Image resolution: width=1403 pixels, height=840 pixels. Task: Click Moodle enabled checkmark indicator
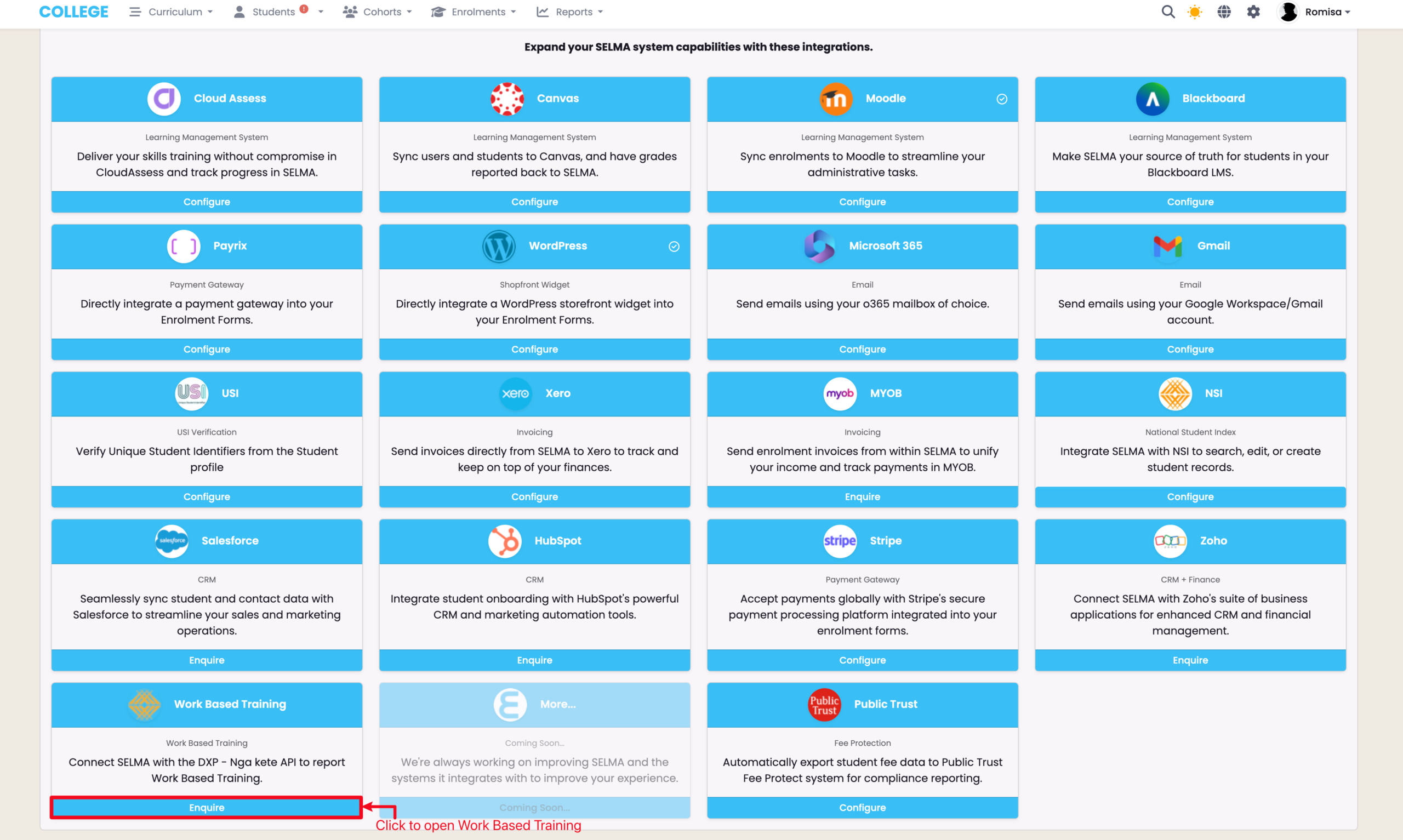point(1001,99)
